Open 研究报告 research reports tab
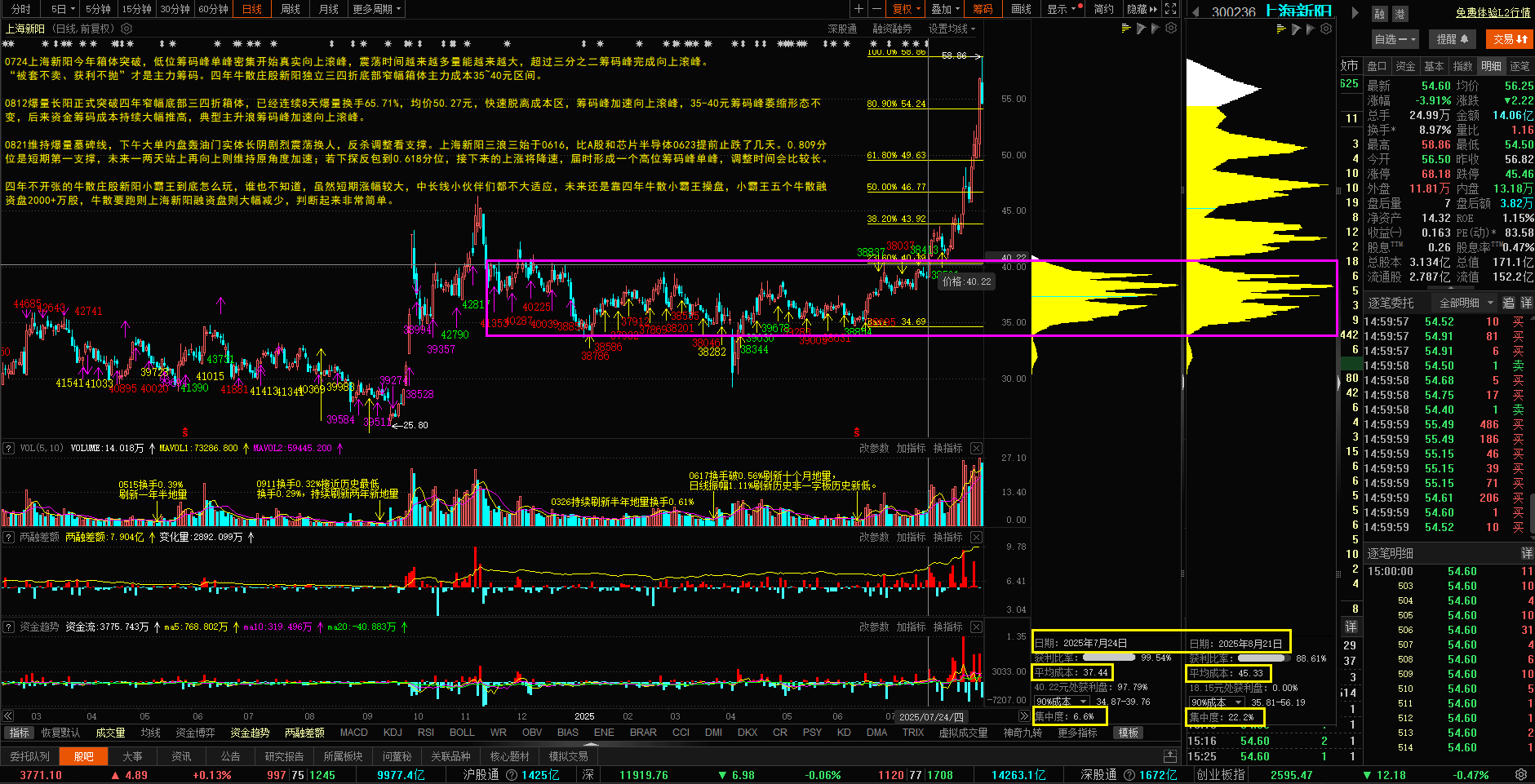Screen dimensions: 1535x784 coord(284,756)
